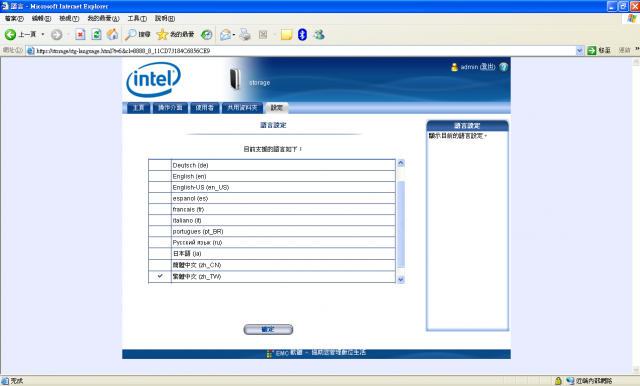Open Back button history dropdown arrow
Viewport: 640px width, 386px height.
click(x=43, y=35)
